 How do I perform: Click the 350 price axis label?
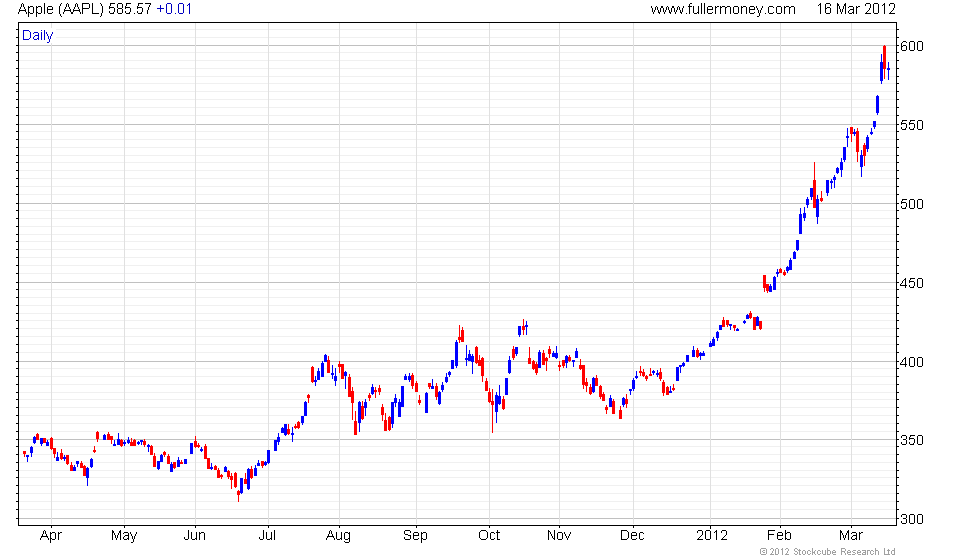[911, 441]
